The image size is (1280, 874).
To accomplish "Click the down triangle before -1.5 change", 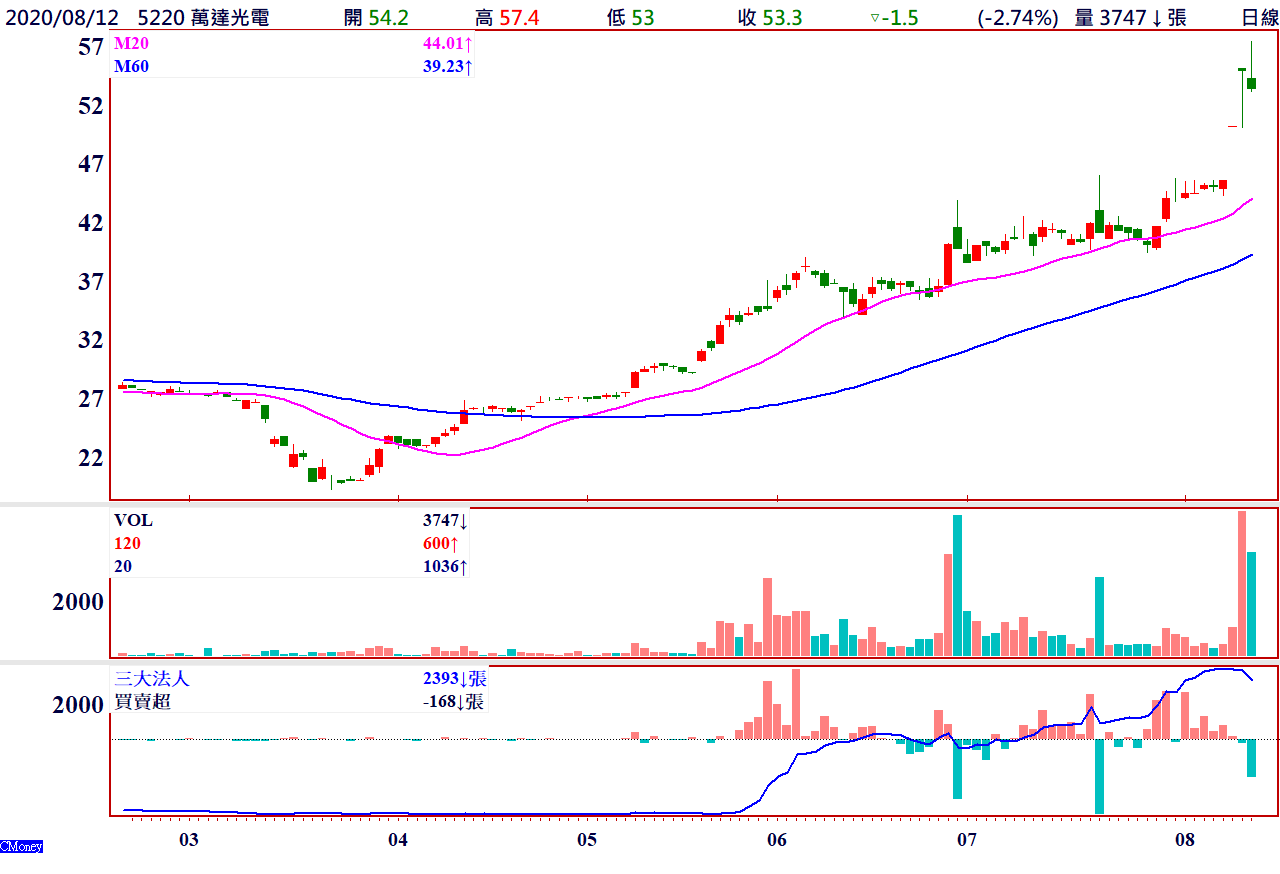I will tap(874, 18).
